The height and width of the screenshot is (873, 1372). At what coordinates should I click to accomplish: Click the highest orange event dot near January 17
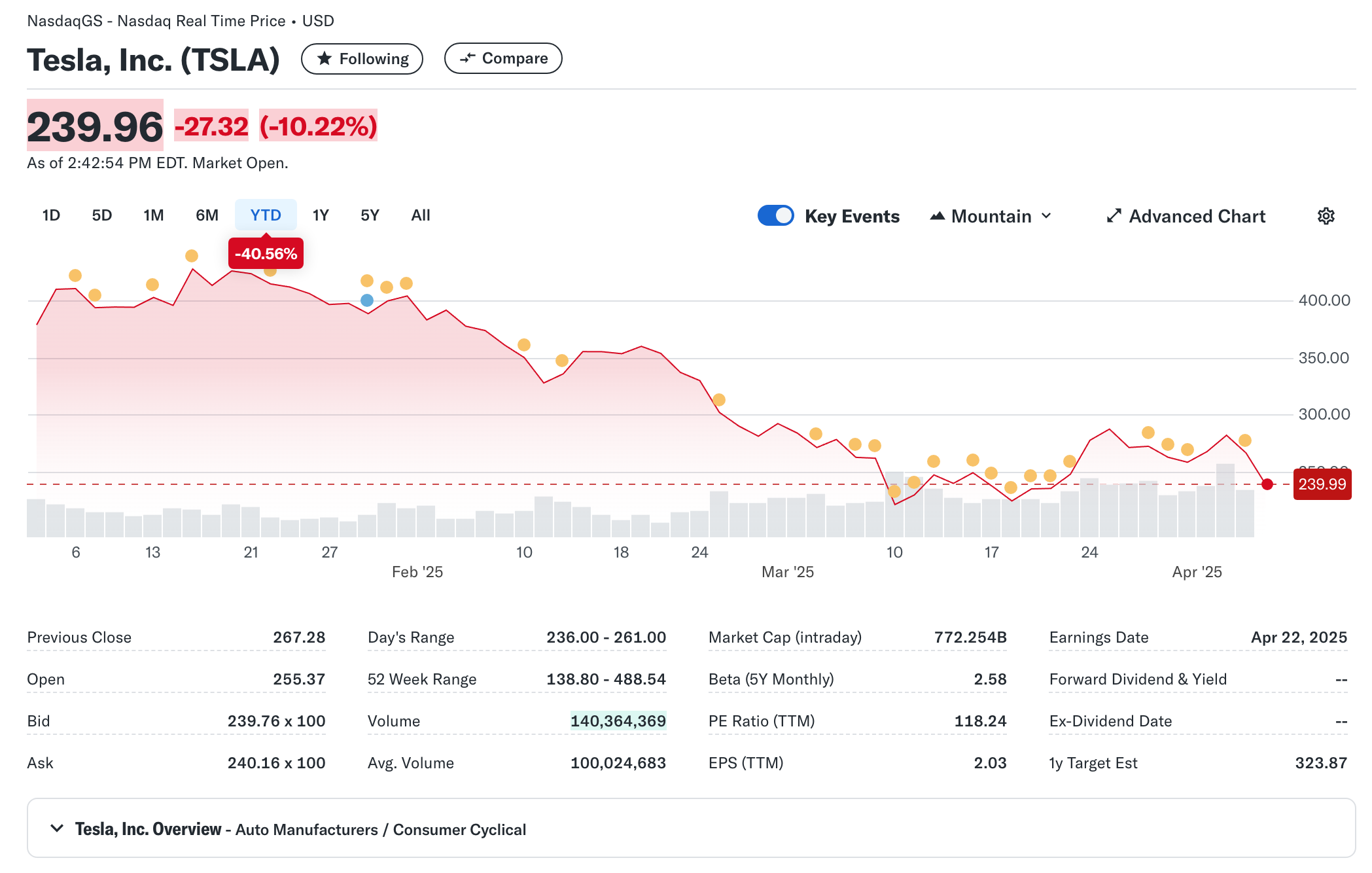click(192, 256)
